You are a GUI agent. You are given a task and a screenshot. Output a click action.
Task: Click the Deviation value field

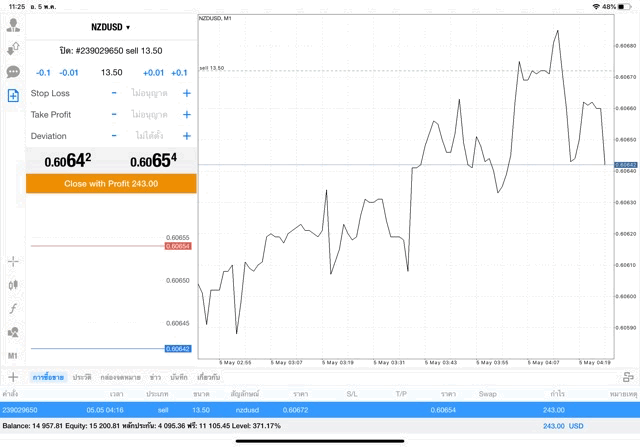tap(149, 136)
